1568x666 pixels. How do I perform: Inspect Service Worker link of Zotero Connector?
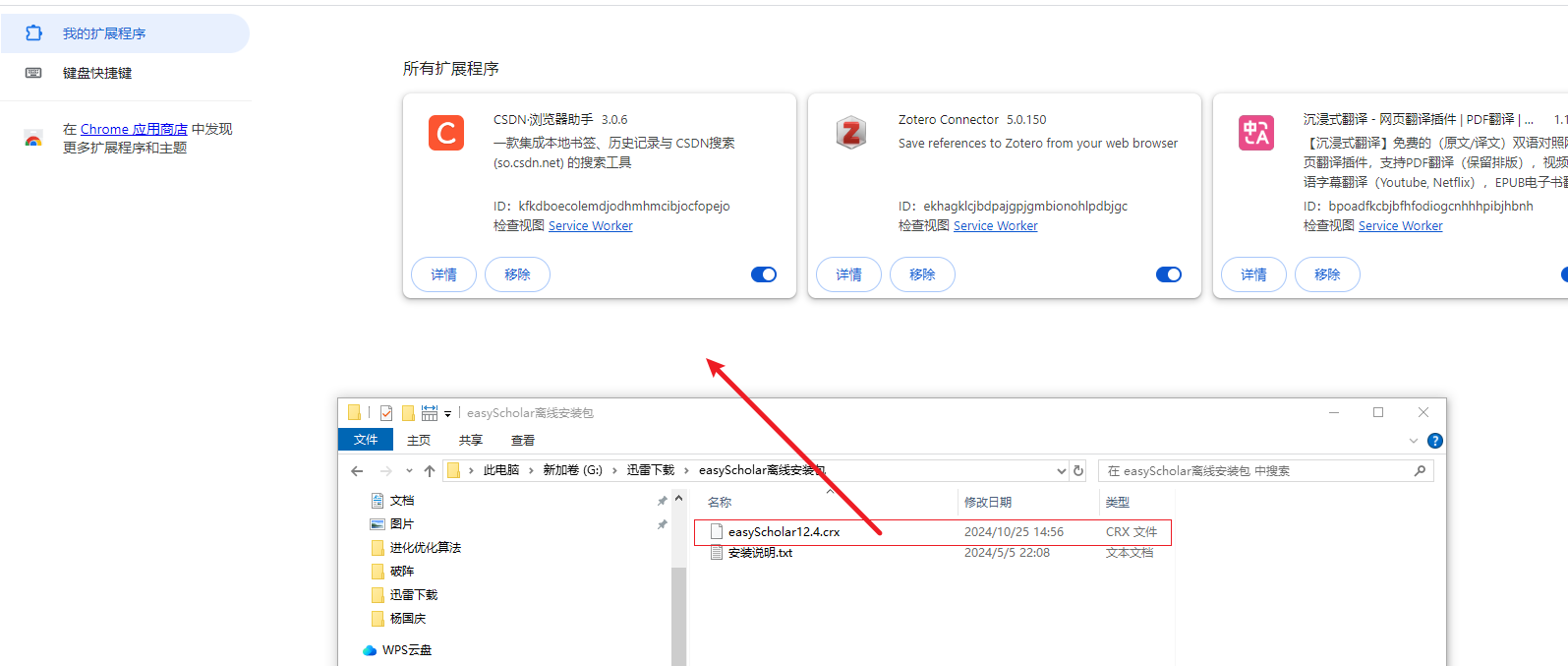(x=995, y=226)
